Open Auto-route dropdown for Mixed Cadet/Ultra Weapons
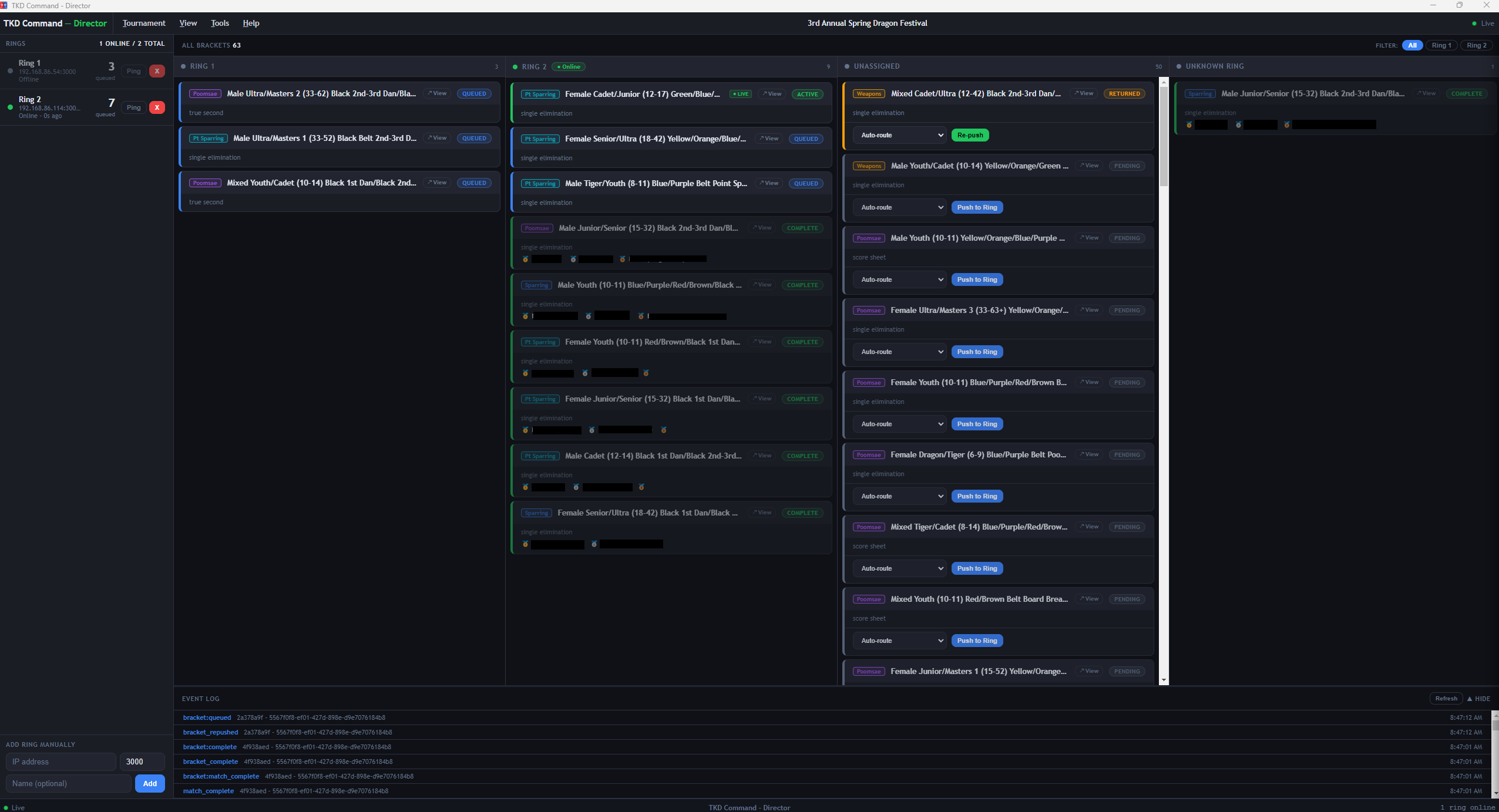Image resolution: width=1499 pixels, height=812 pixels. coord(899,135)
